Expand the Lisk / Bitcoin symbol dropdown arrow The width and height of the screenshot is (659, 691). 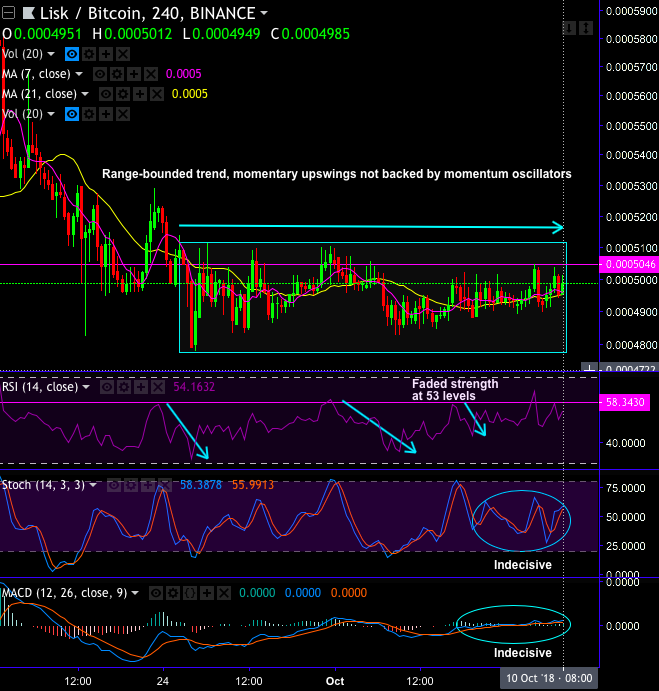click(x=264, y=14)
